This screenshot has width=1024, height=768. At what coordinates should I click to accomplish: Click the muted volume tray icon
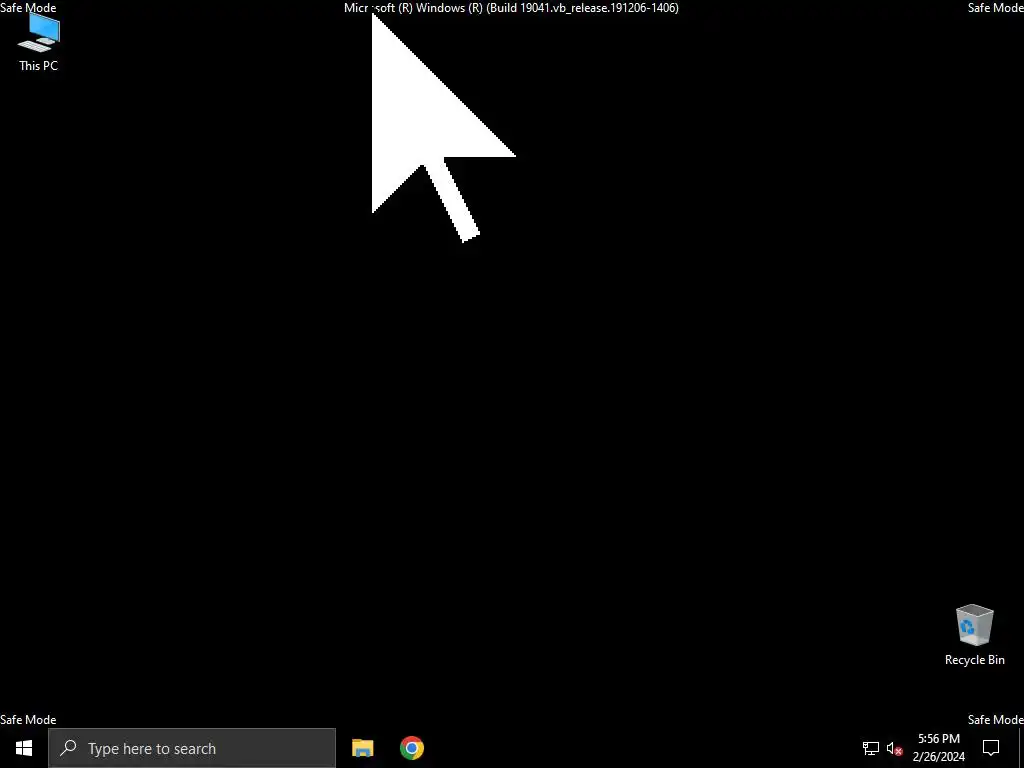pyautogui.click(x=895, y=748)
